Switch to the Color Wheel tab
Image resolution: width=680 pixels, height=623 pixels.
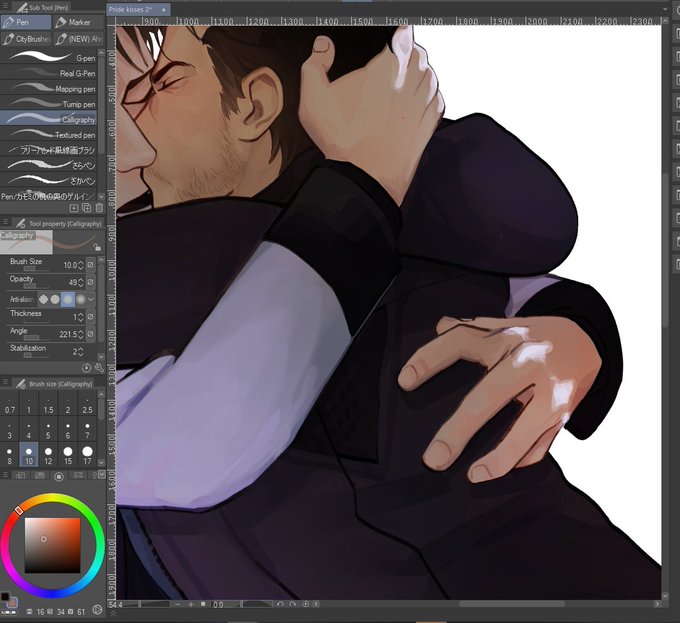(x=59, y=476)
